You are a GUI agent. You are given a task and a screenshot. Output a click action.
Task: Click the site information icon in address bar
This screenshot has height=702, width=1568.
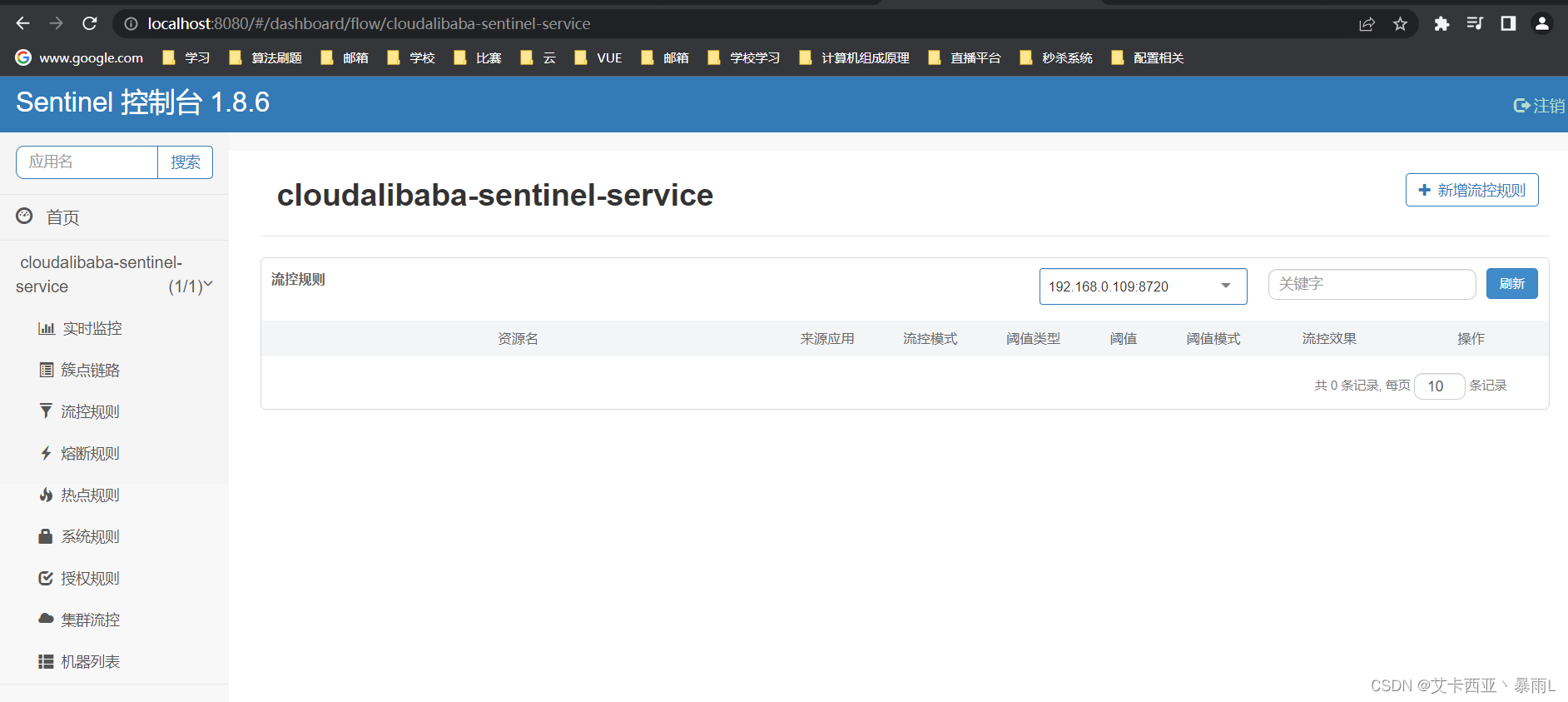click(x=131, y=24)
